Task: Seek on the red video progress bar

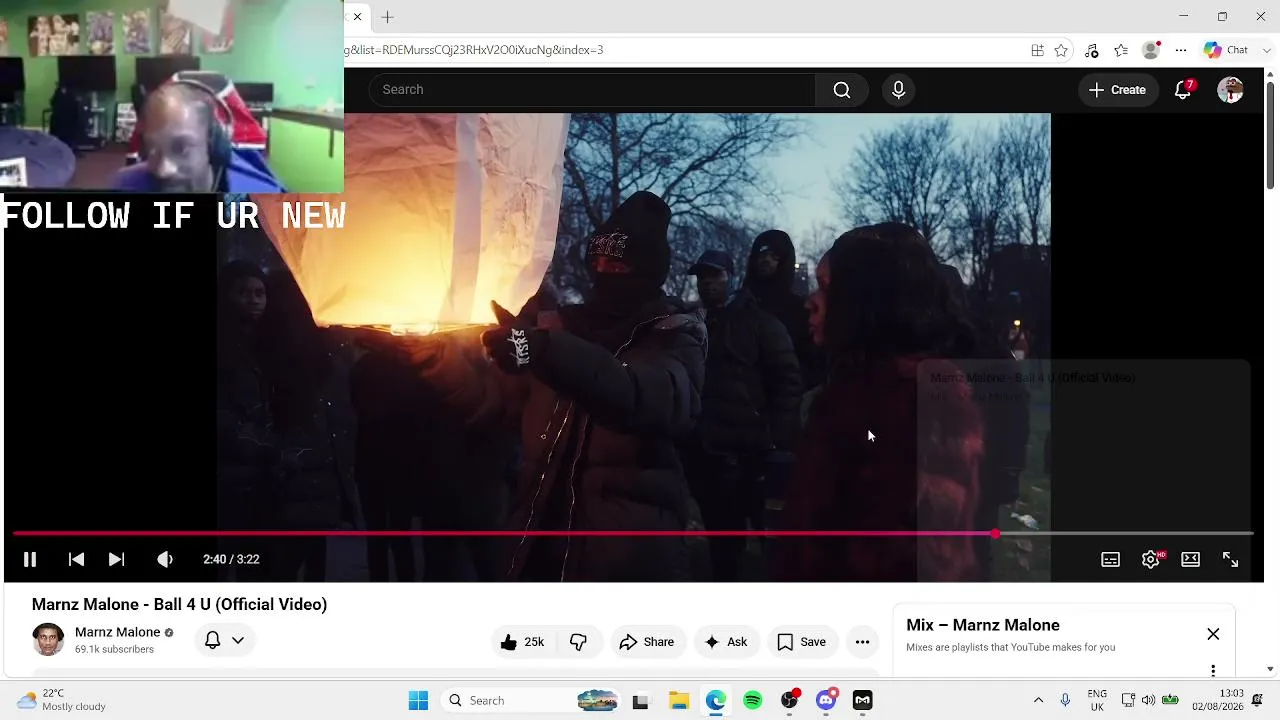Action: (632, 534)
